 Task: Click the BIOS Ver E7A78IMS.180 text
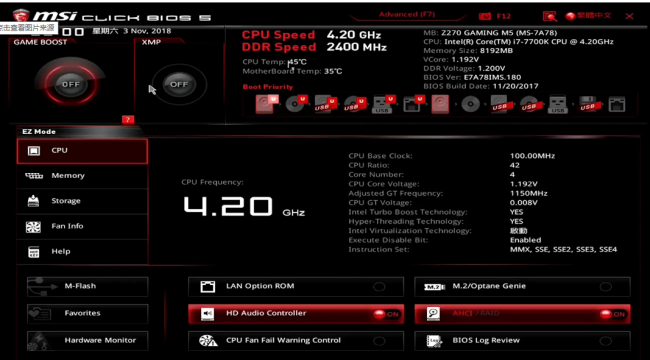coord(472,77)
